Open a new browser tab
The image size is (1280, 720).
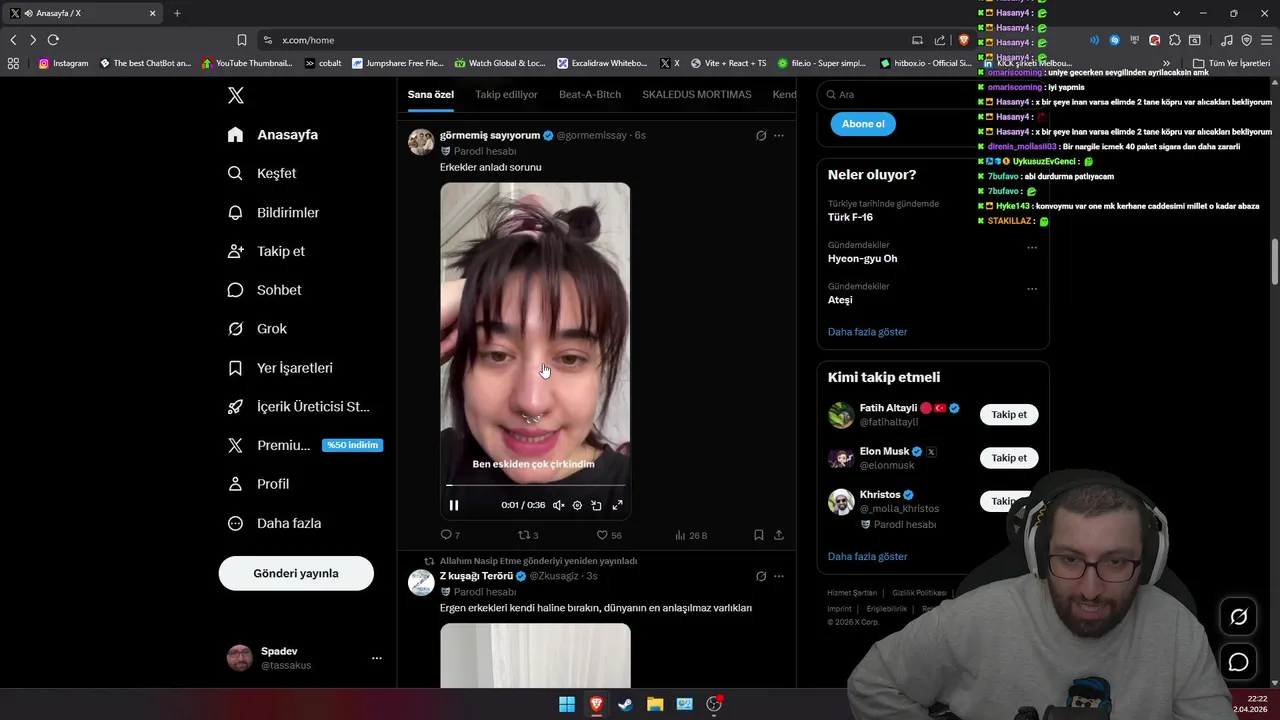tap(177, 13)
